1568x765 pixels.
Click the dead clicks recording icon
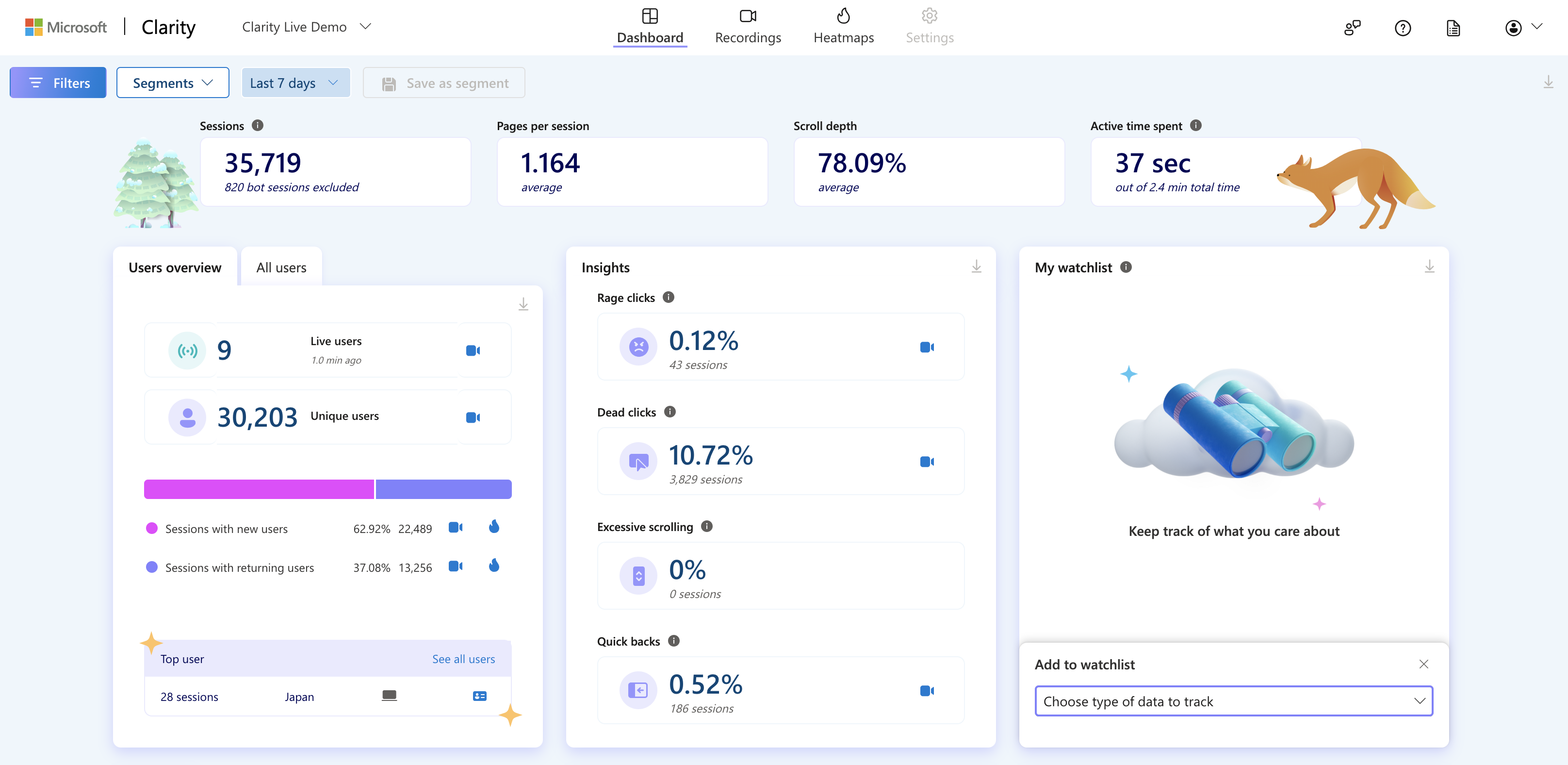pyautogui.click(x=927, y=461)
